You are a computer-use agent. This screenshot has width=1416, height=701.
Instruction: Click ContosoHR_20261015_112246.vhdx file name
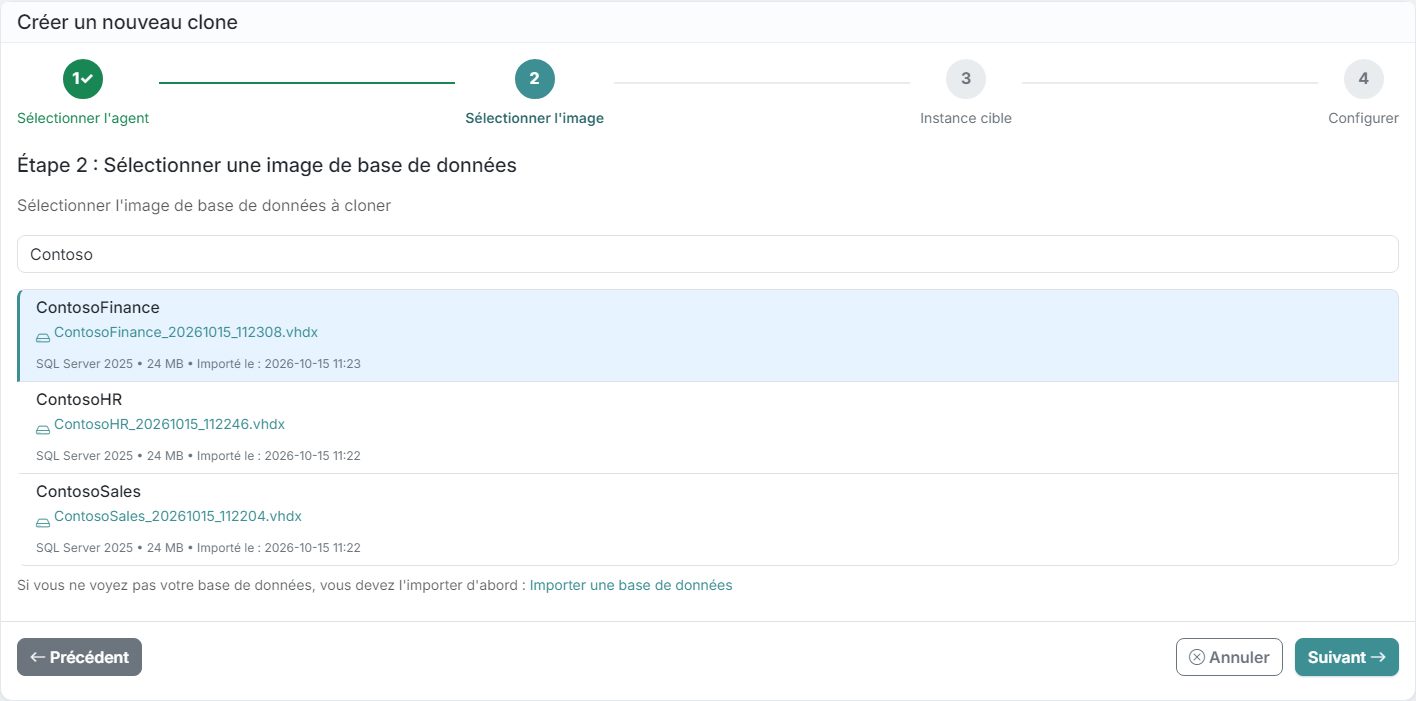pos(169,424)
